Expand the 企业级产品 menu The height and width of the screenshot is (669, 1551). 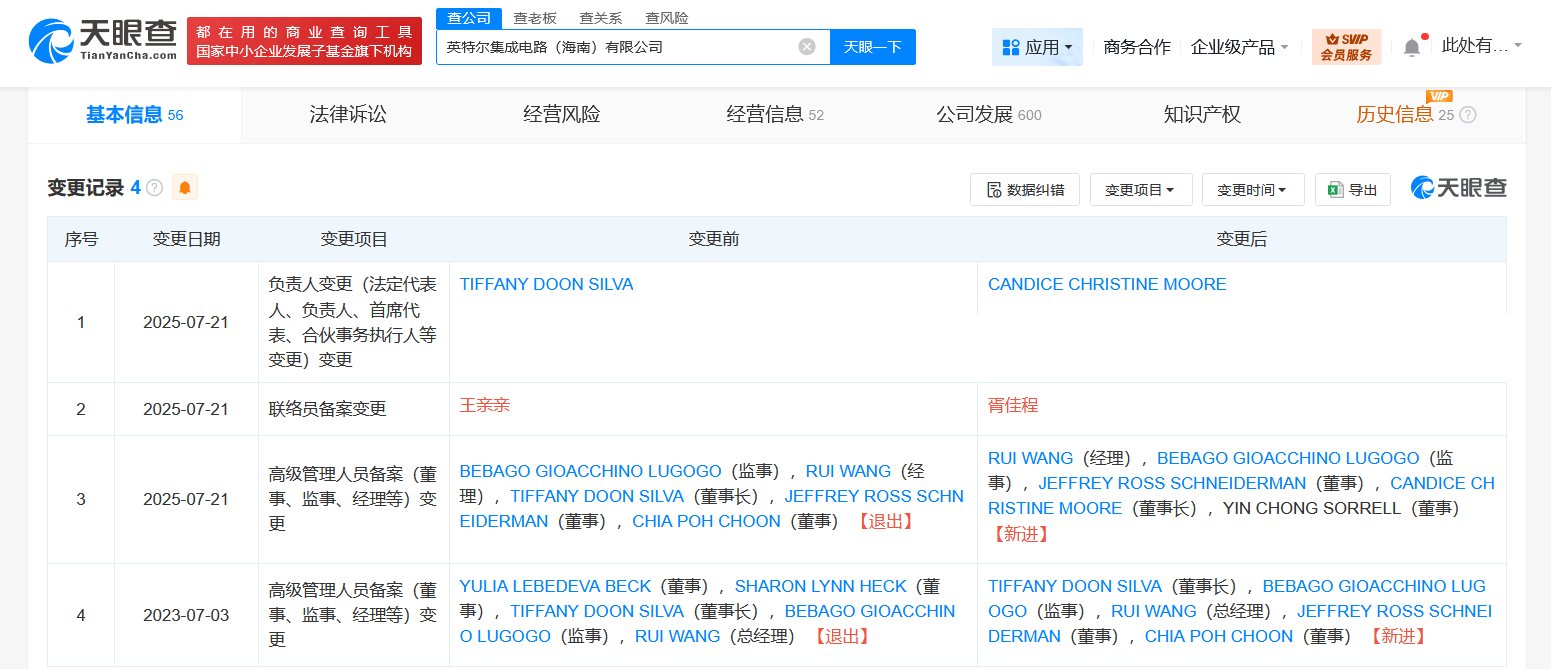[1239, 47]
